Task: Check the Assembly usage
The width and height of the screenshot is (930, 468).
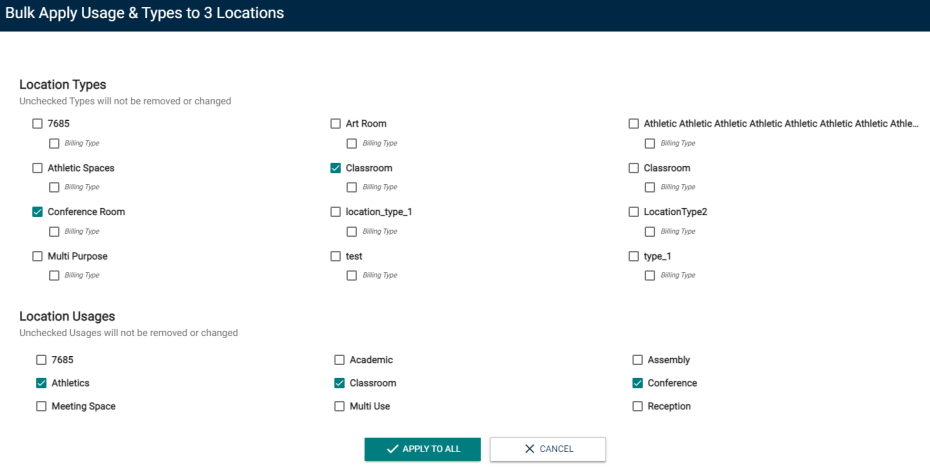Action: click(x=638, y=360)
